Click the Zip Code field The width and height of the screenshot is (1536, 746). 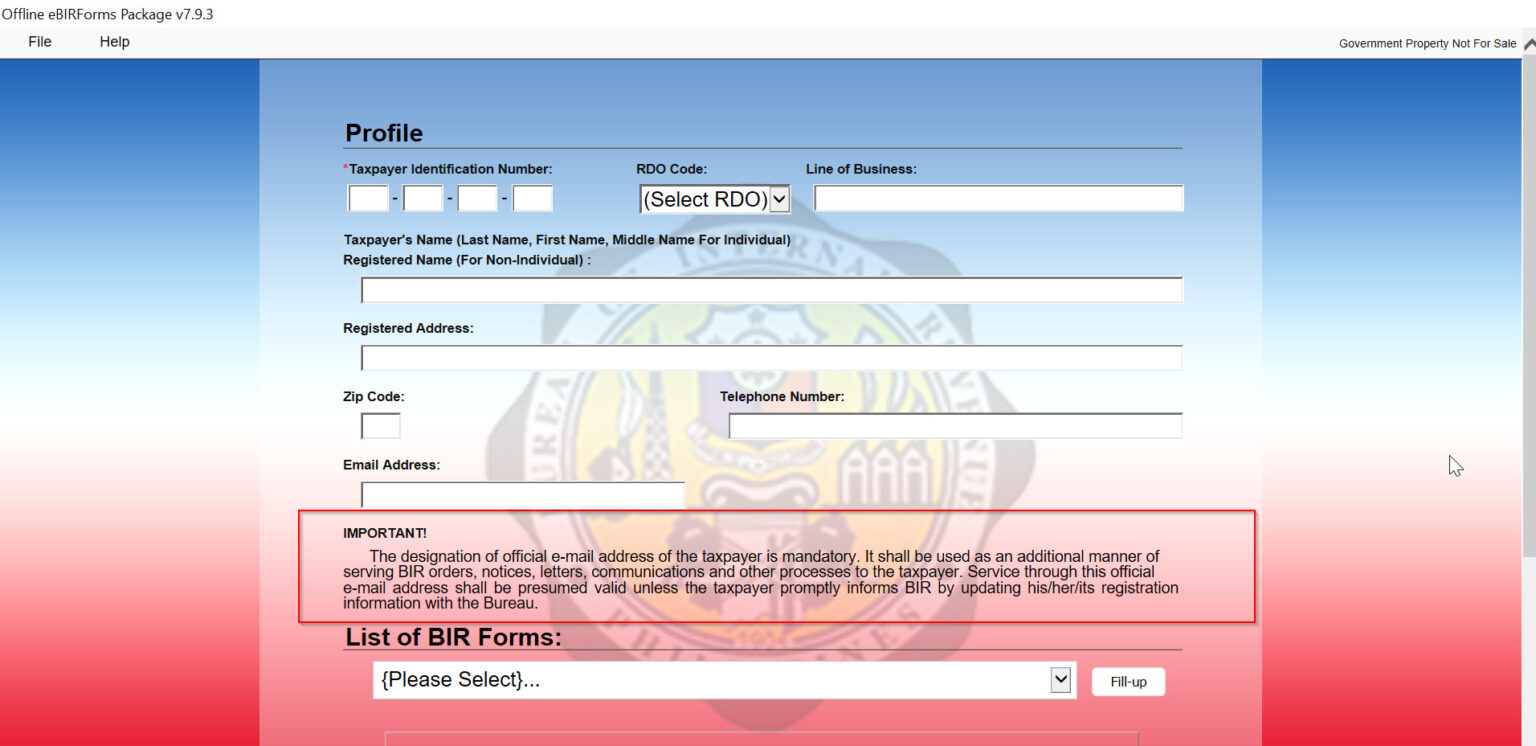(381, 426)
